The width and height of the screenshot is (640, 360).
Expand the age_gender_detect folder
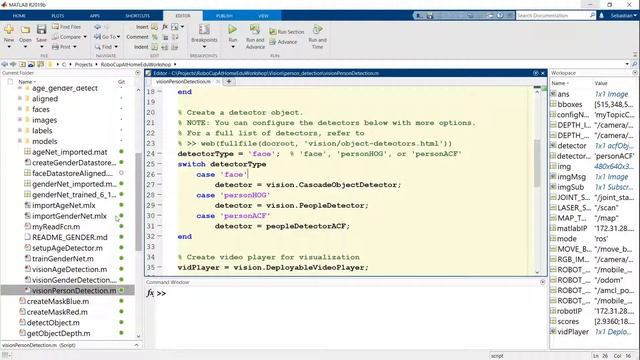click(x=20, y=88)
